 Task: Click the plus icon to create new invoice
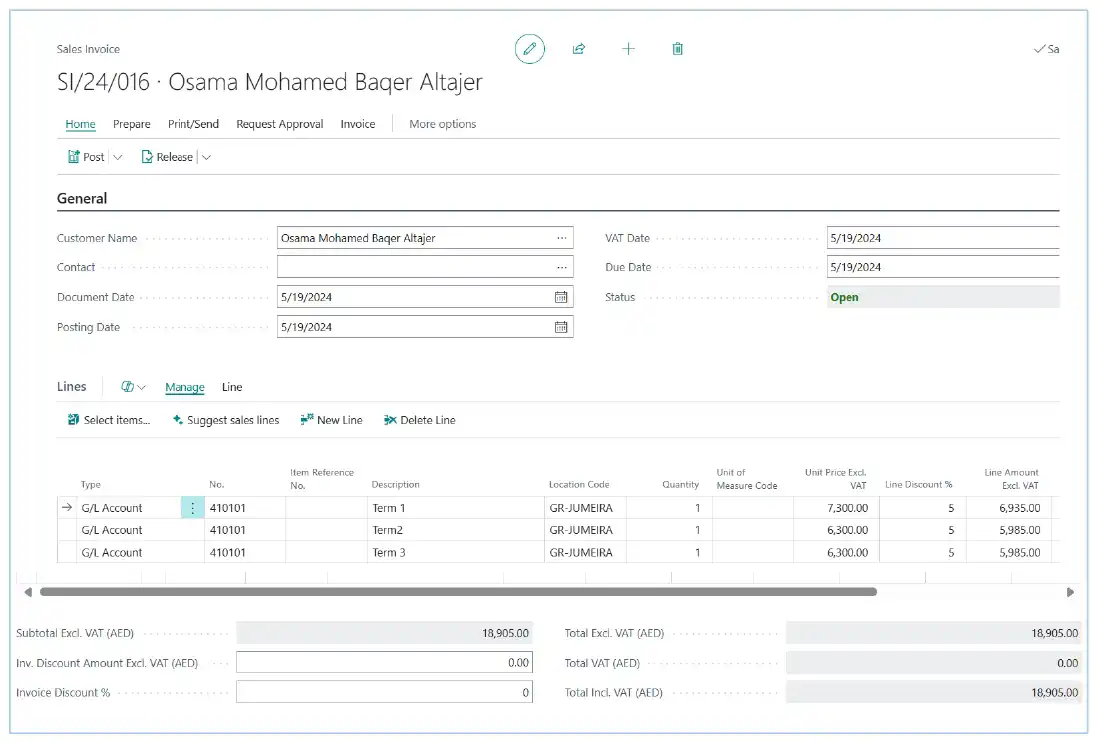628,49
